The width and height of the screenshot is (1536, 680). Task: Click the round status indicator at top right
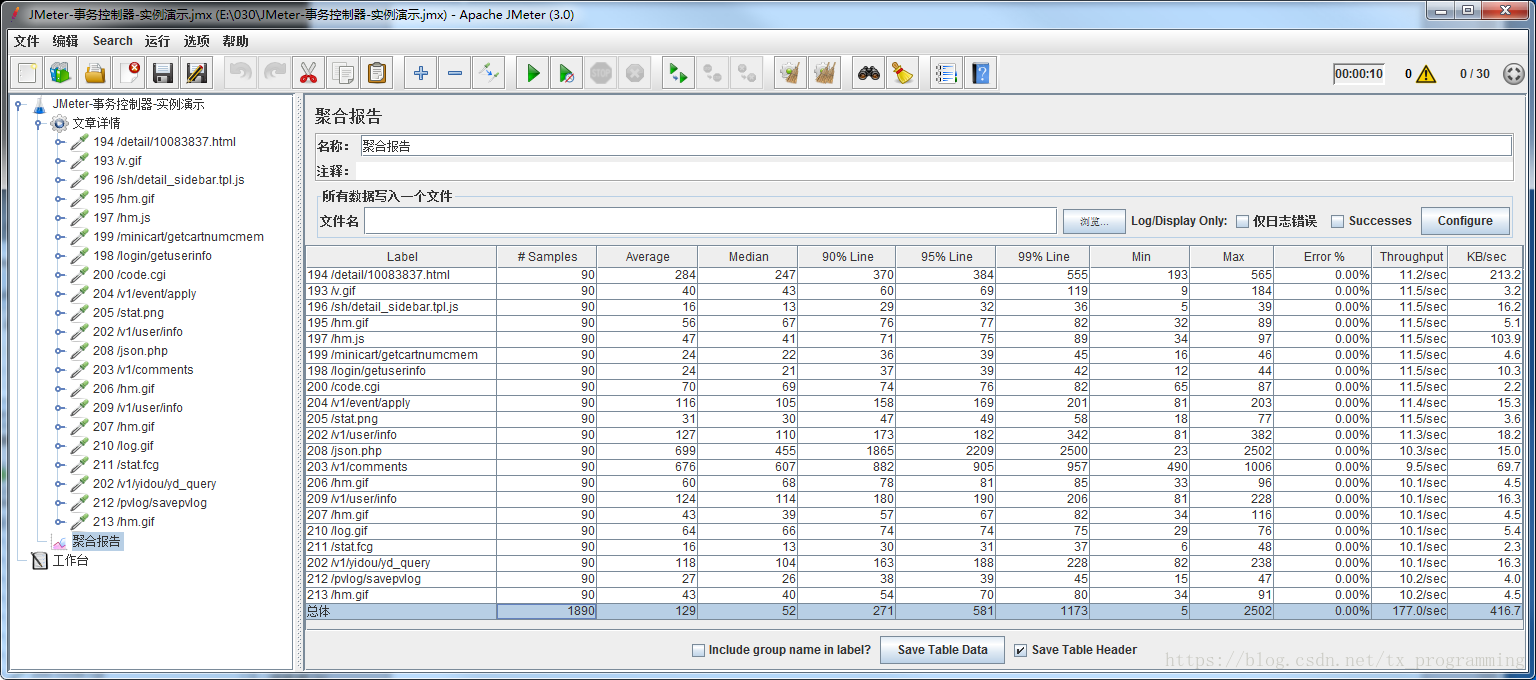point(1514,74)
